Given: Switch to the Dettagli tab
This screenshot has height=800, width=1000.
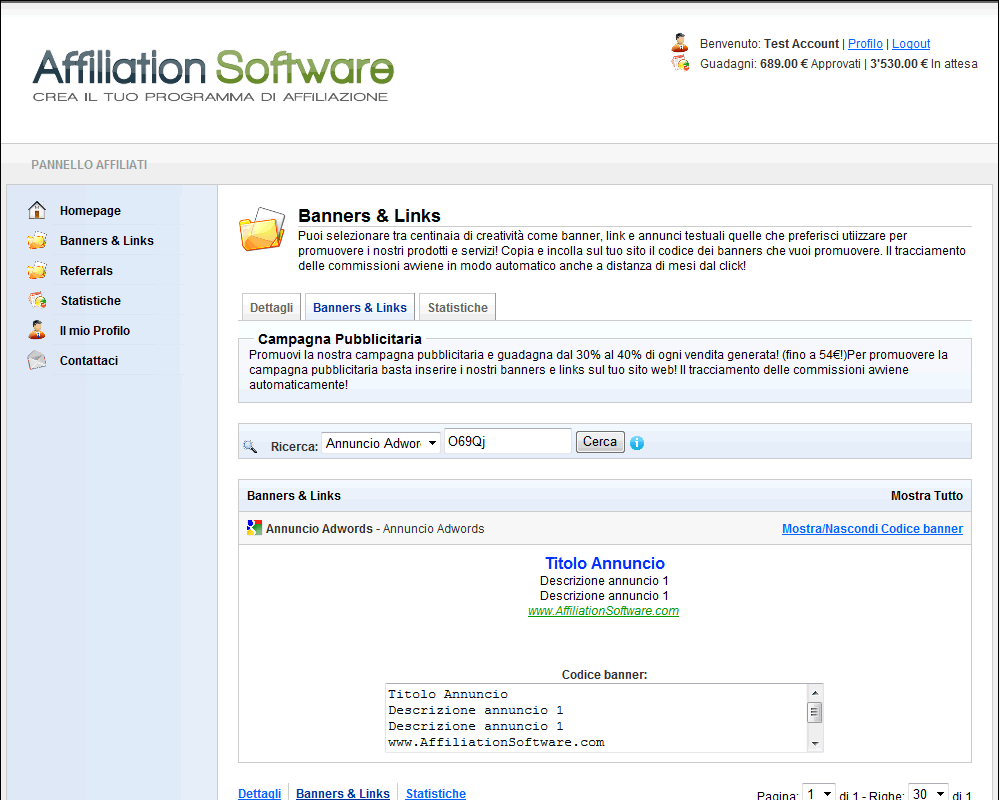Looking at the screenshot, I should [271, 308].
